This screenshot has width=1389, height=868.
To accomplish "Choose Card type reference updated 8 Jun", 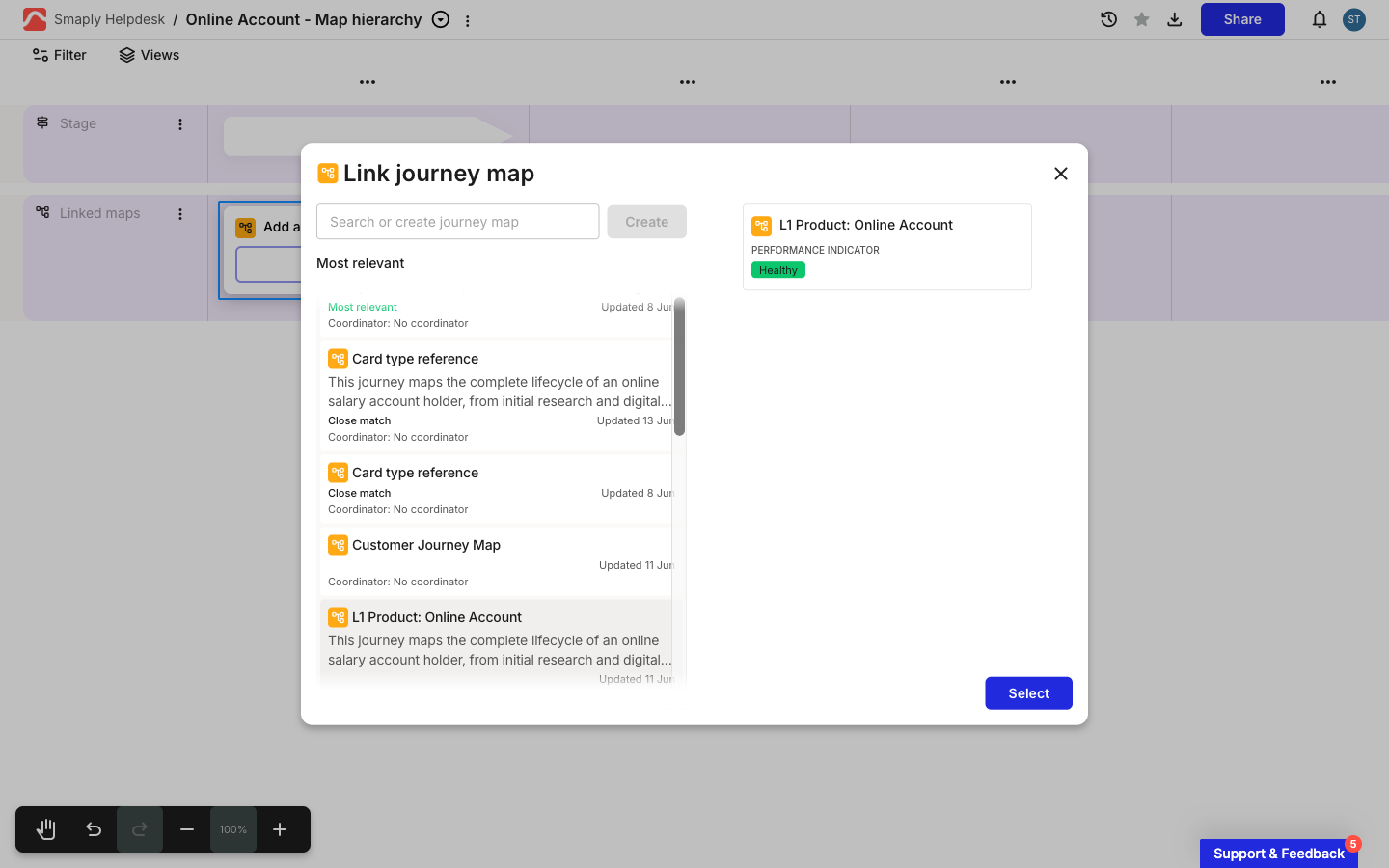I will pos(496,490).
